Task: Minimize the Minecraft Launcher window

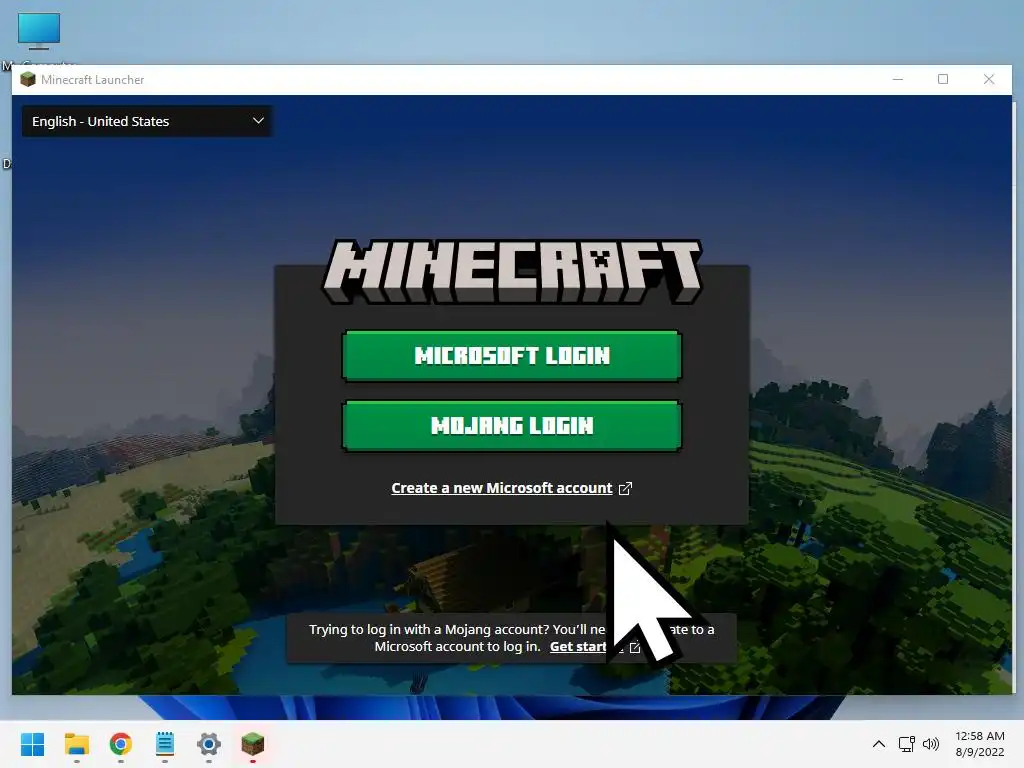Action: pos(898,80)
